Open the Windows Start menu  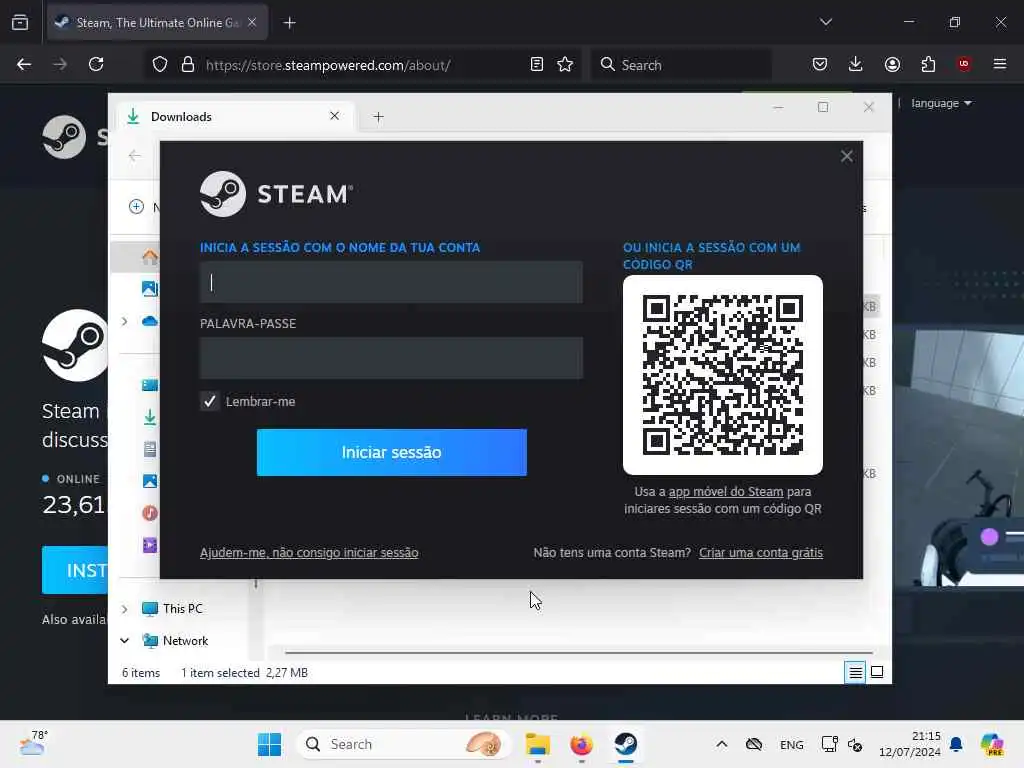pos(269,744)
